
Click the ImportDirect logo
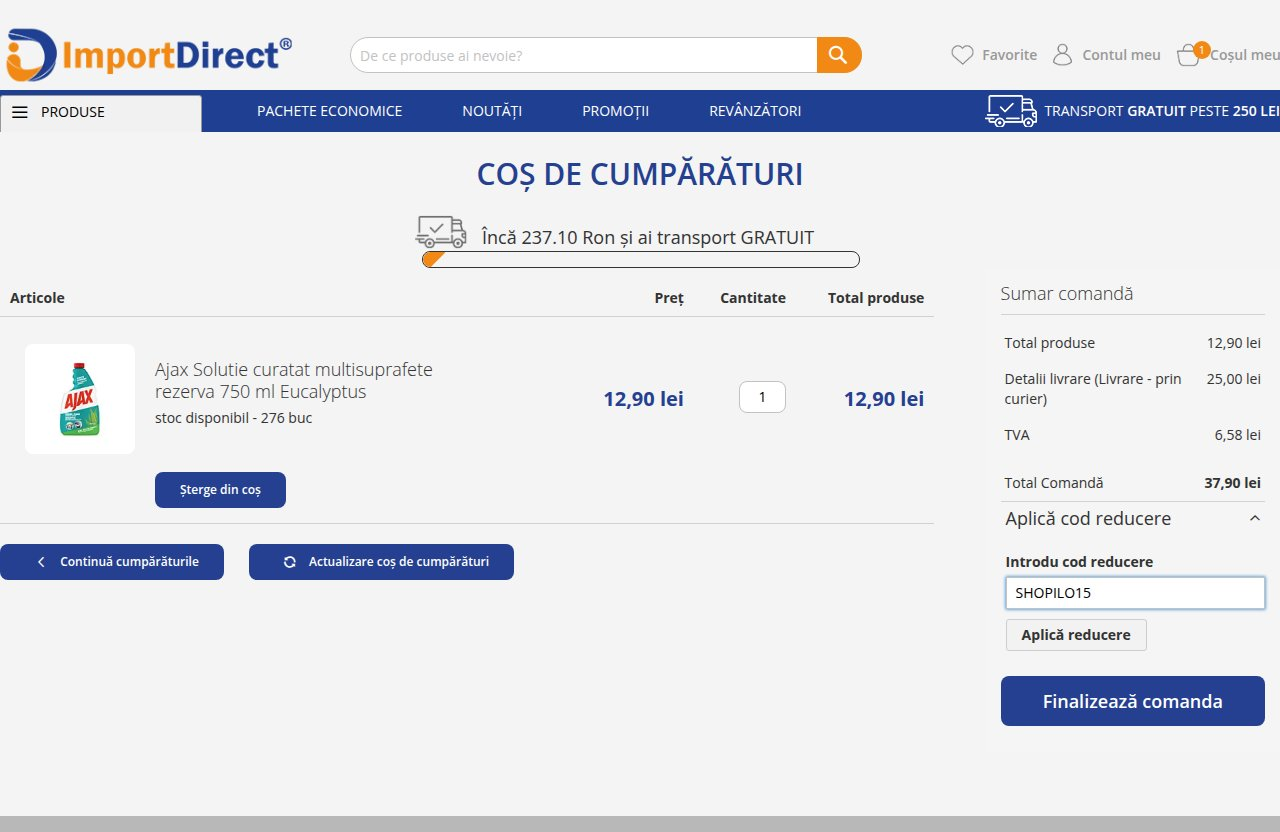(x=149, y=55)
